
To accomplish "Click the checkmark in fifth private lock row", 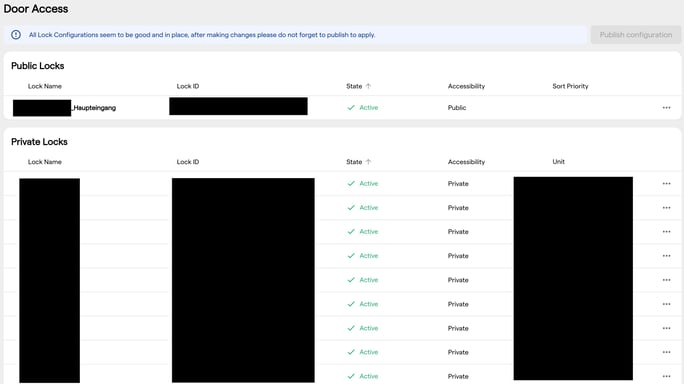I will (x=351, y=280).
